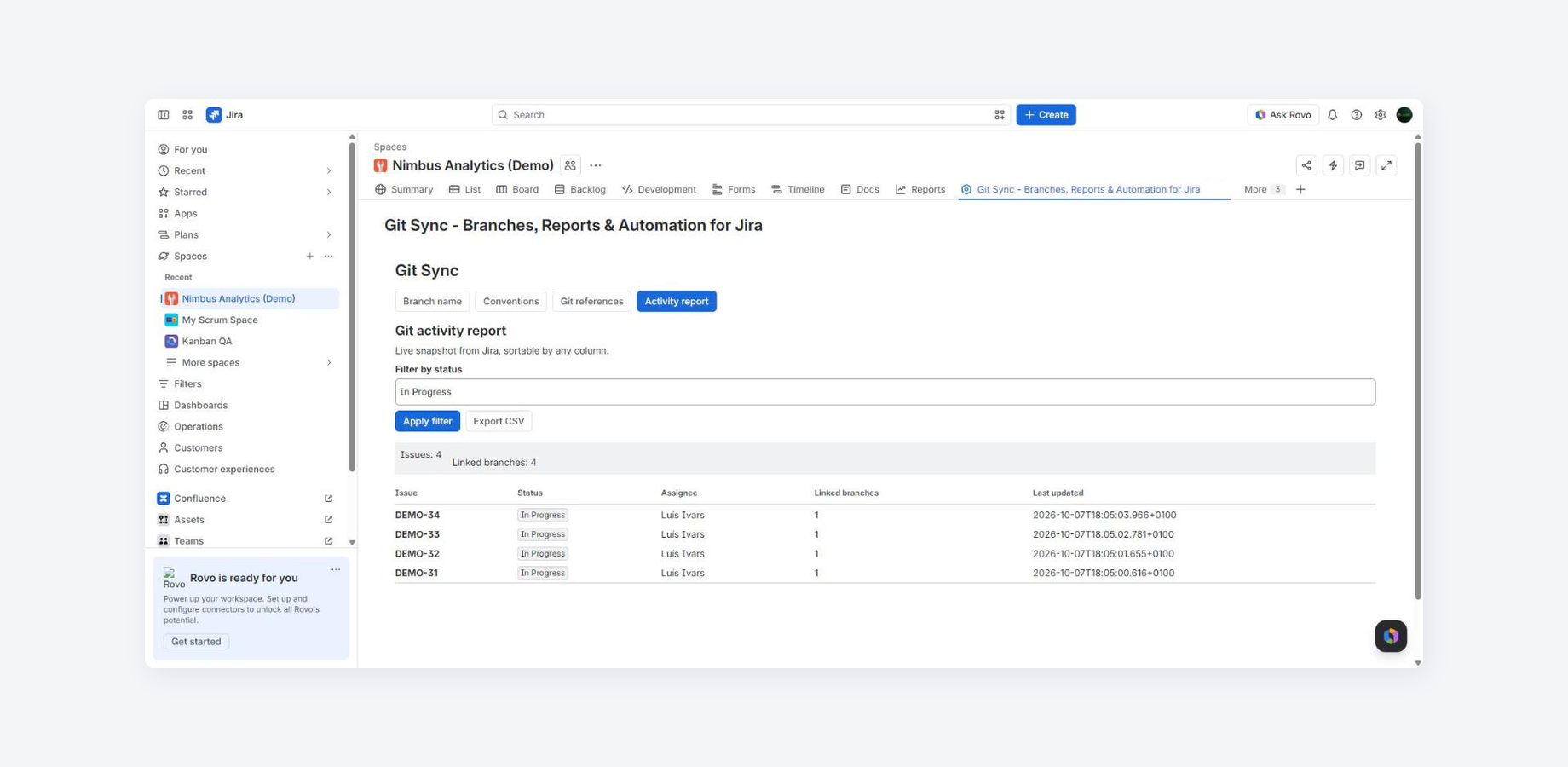Open Assets external link icon
This screenshot has height=767, width=1568.
(x=328, y=520)
